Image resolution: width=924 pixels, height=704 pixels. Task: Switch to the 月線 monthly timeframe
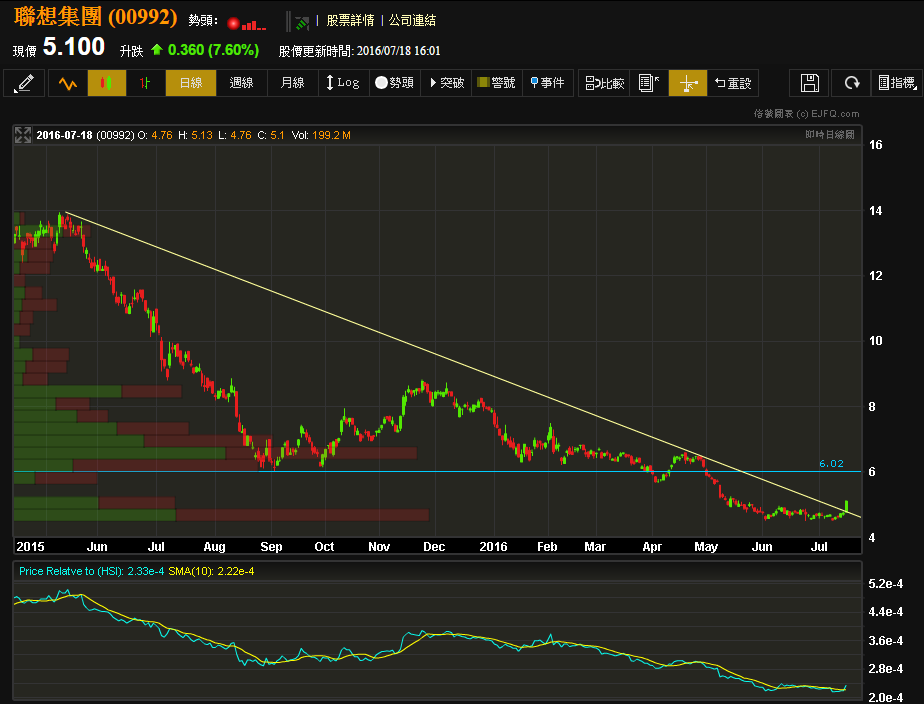point(292,83)
